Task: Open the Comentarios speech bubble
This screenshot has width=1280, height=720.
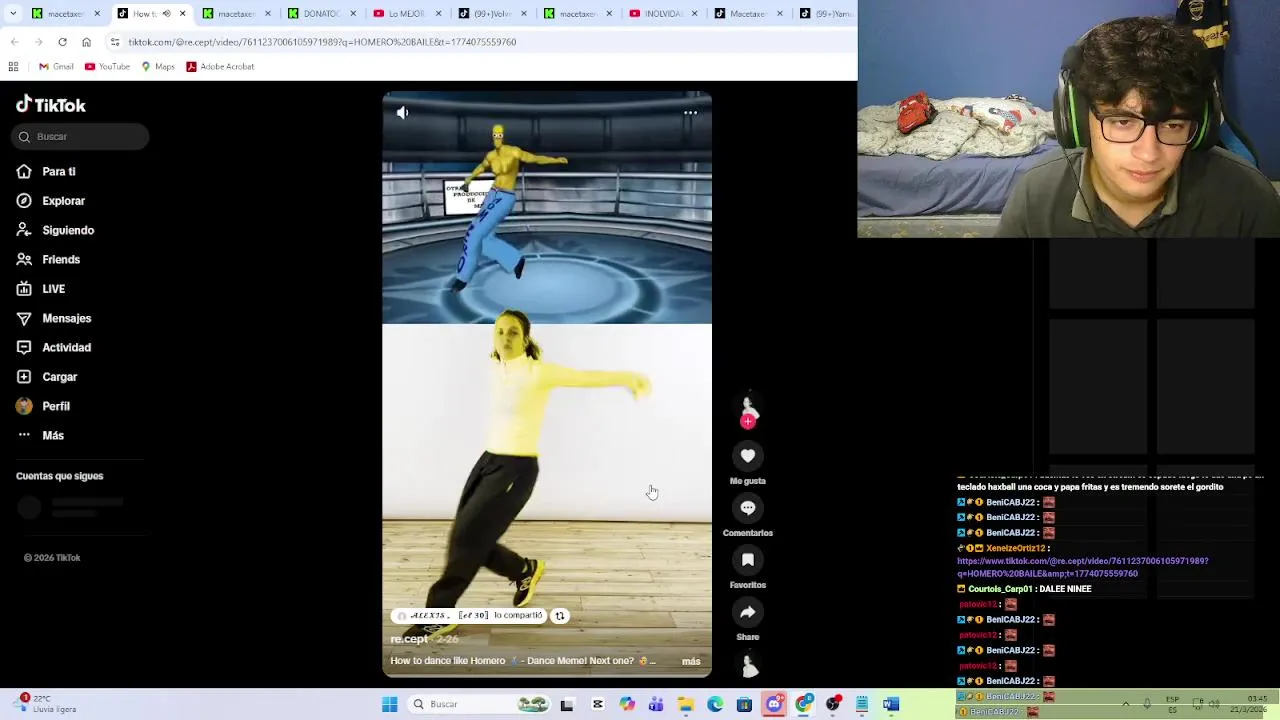Action: [747, 508]
